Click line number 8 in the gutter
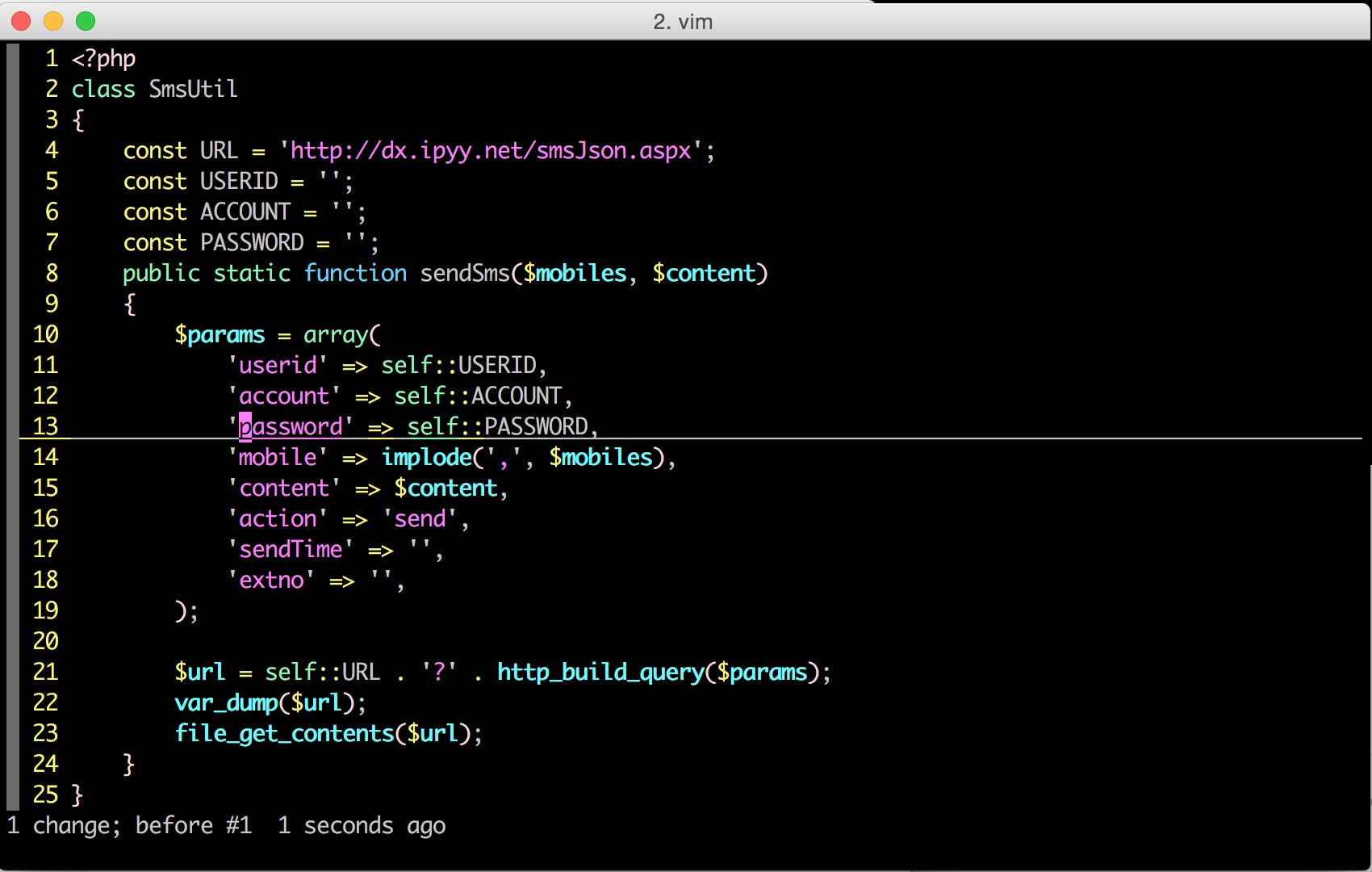1372x872 pixels. pos(52,273)
